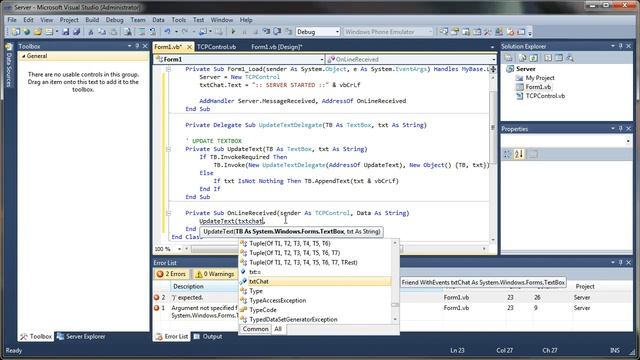This screenshot has width=640, height=360.
Task: Click the Step Into debug icon
Action: [x=266, y=31]
